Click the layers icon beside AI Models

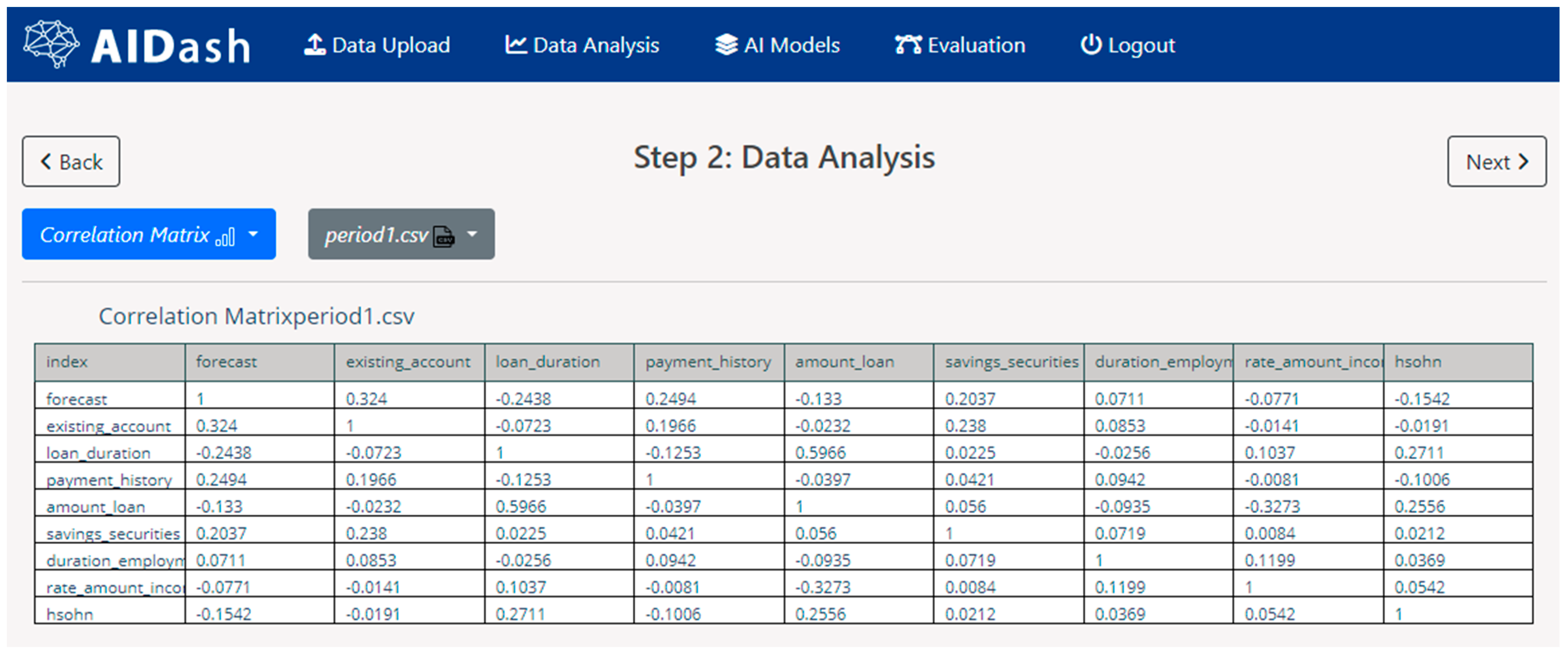[726, 45]
